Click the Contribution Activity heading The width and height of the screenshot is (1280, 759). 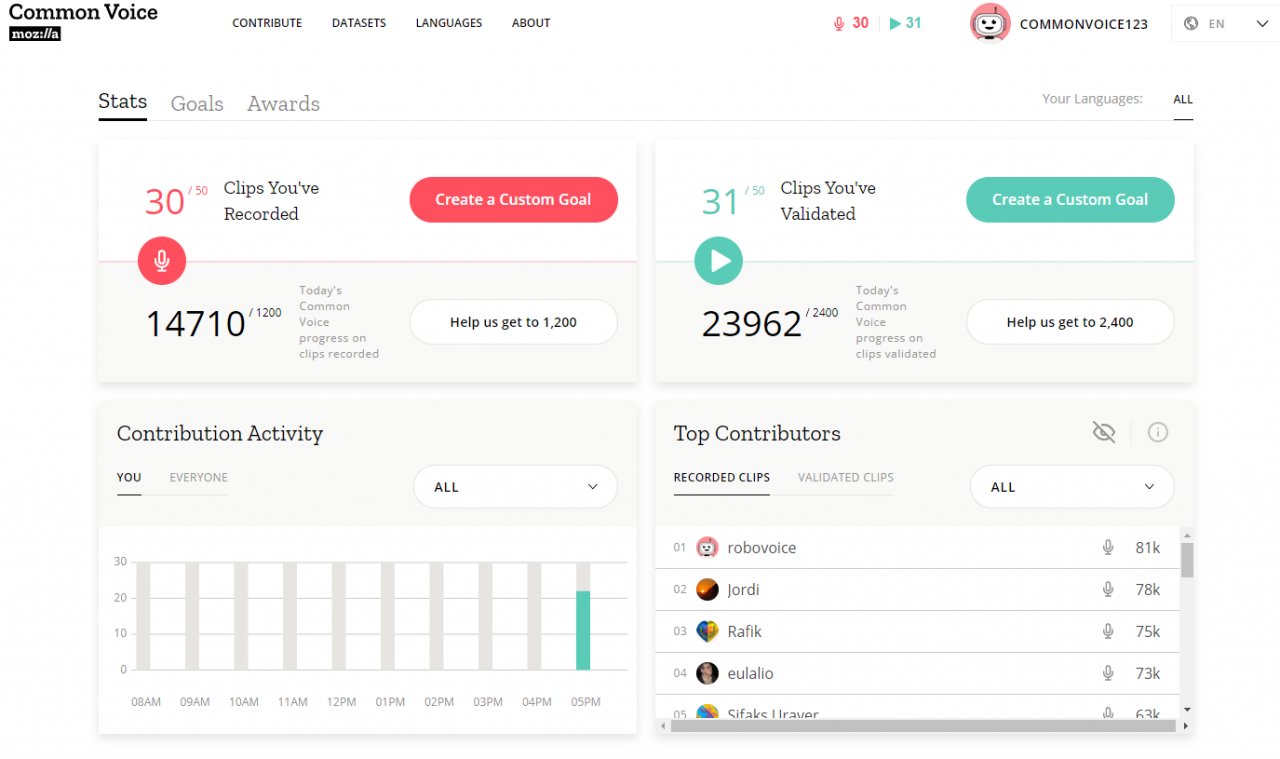220,433
